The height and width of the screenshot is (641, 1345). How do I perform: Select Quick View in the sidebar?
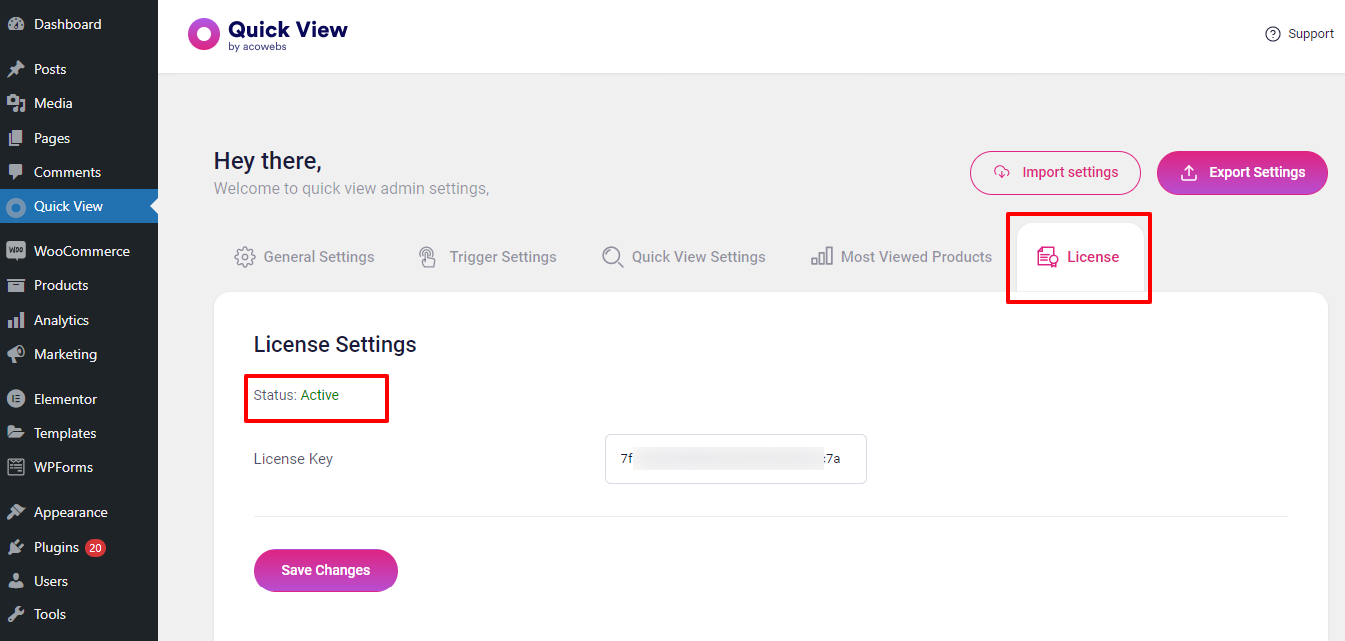79,206
